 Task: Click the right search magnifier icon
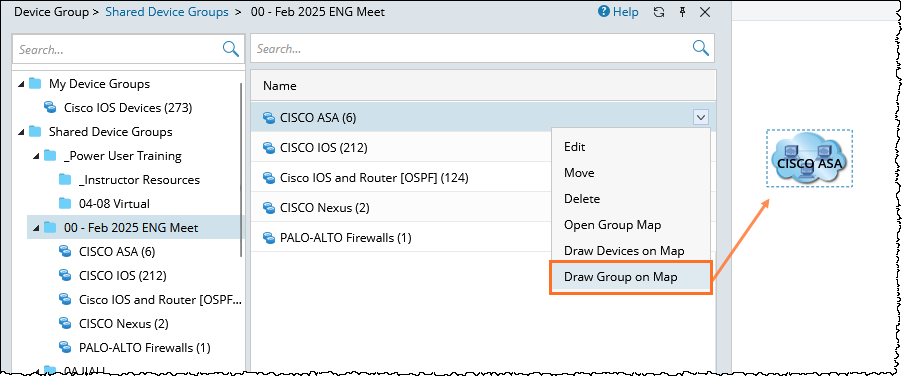point(700,48)
